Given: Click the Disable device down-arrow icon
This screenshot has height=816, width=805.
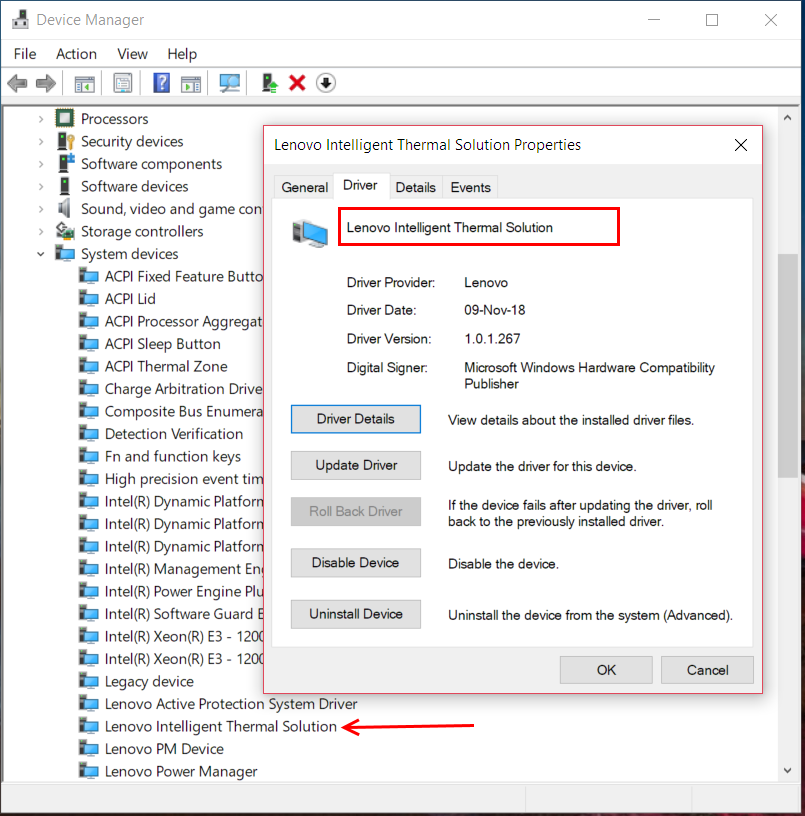Looking at the screenshot, I should (326, 83).
